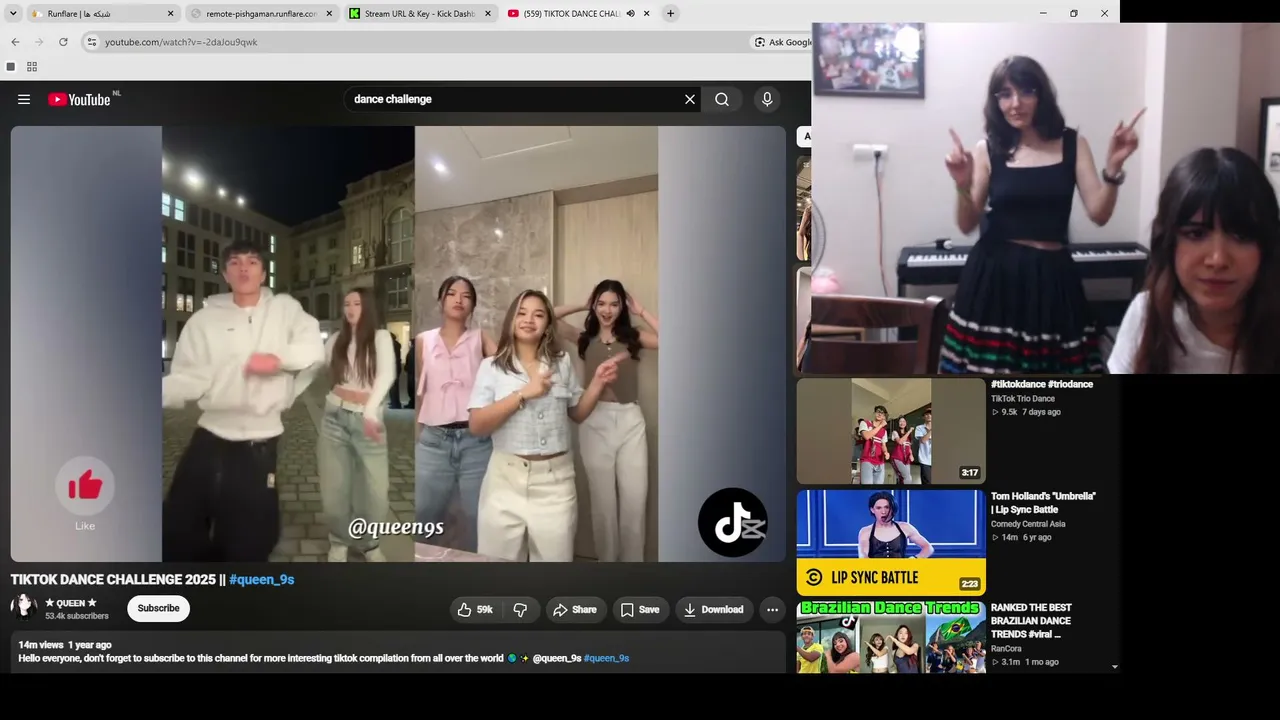Switch to the Stream URL & Key Kick tab
The height and width of the screenshot is (720, 1280).
pos(420,13)
